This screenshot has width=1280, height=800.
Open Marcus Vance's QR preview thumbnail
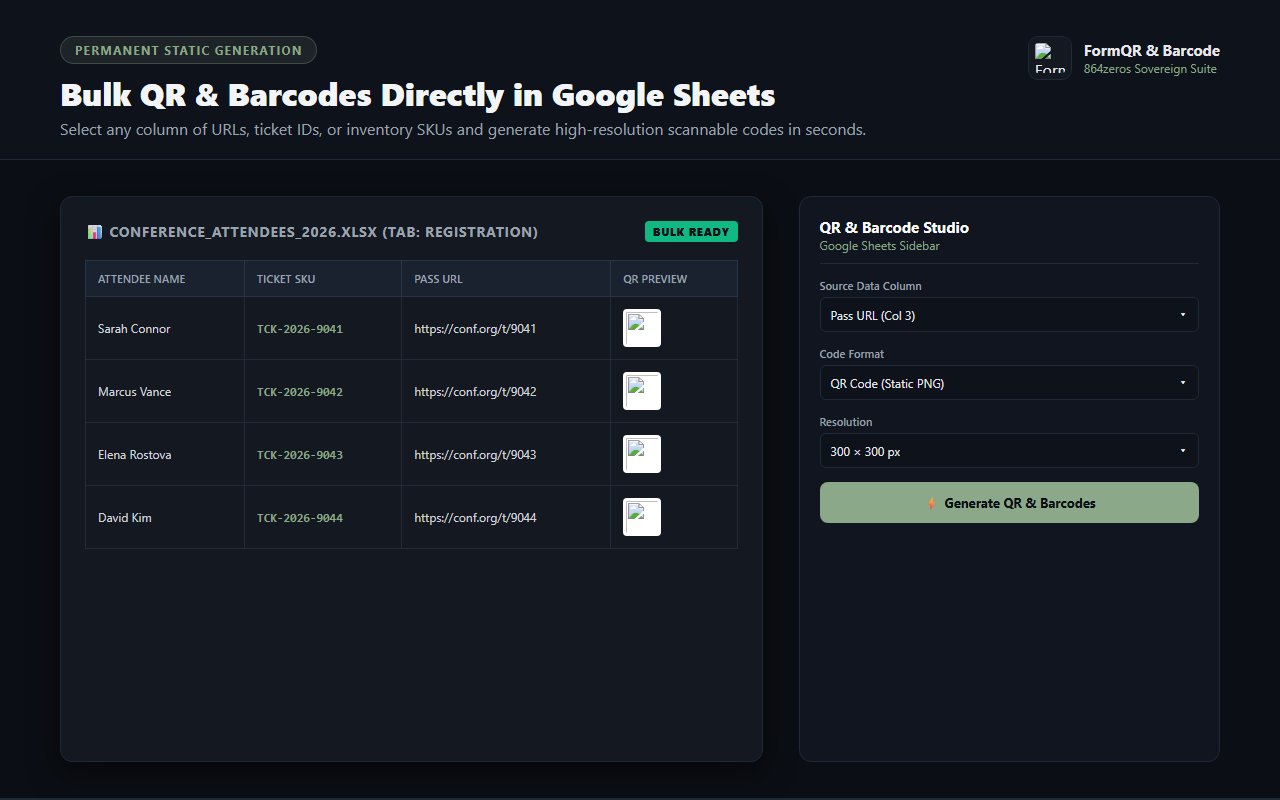642,391
